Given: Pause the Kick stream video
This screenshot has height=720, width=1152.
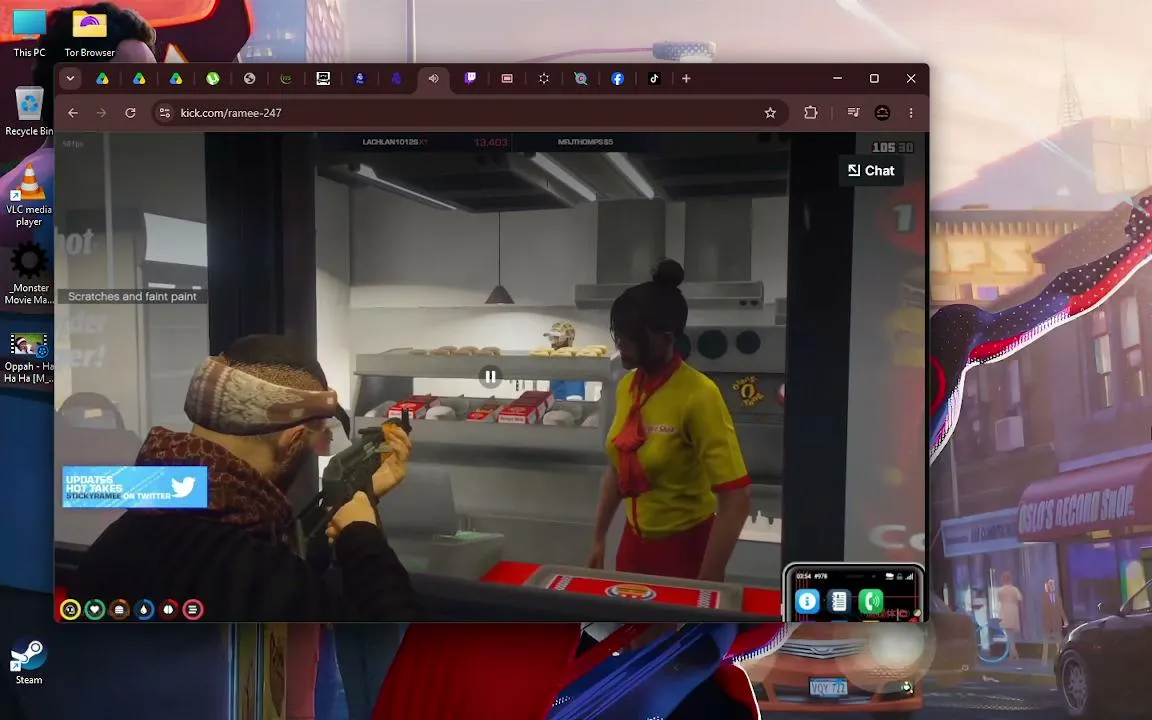Looking at the screenshot, I should (490, 377).
